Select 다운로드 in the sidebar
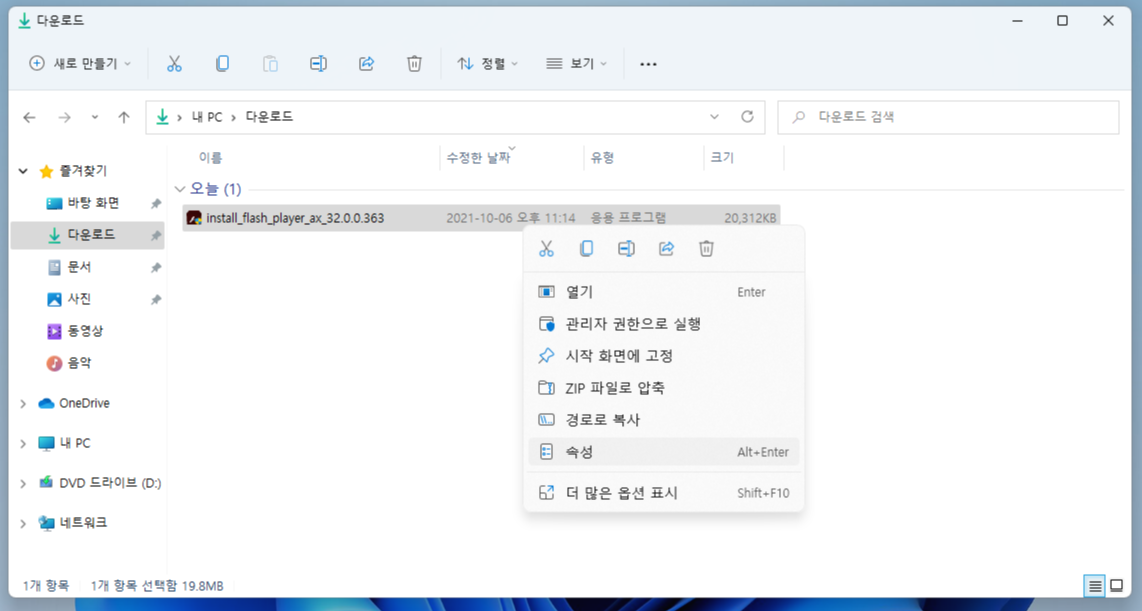Viewport: 1142px width, 611px height. (87, 235)
